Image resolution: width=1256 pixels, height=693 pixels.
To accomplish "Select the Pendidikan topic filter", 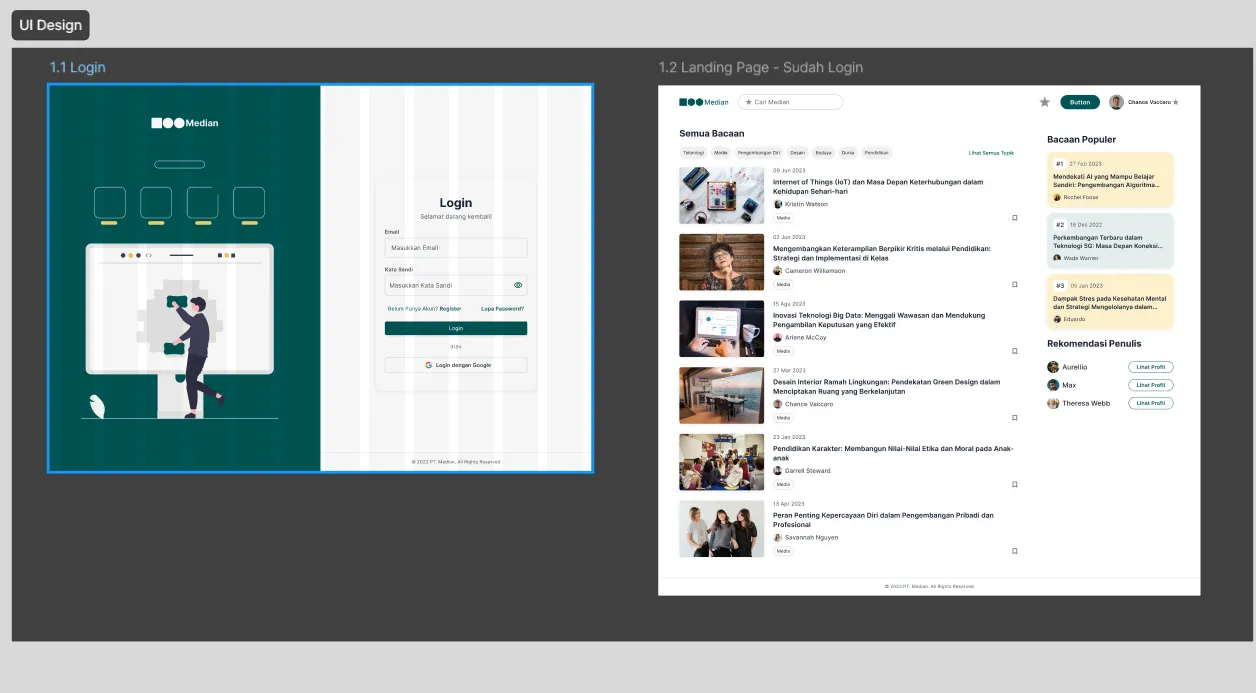I will tap(877, 152).
